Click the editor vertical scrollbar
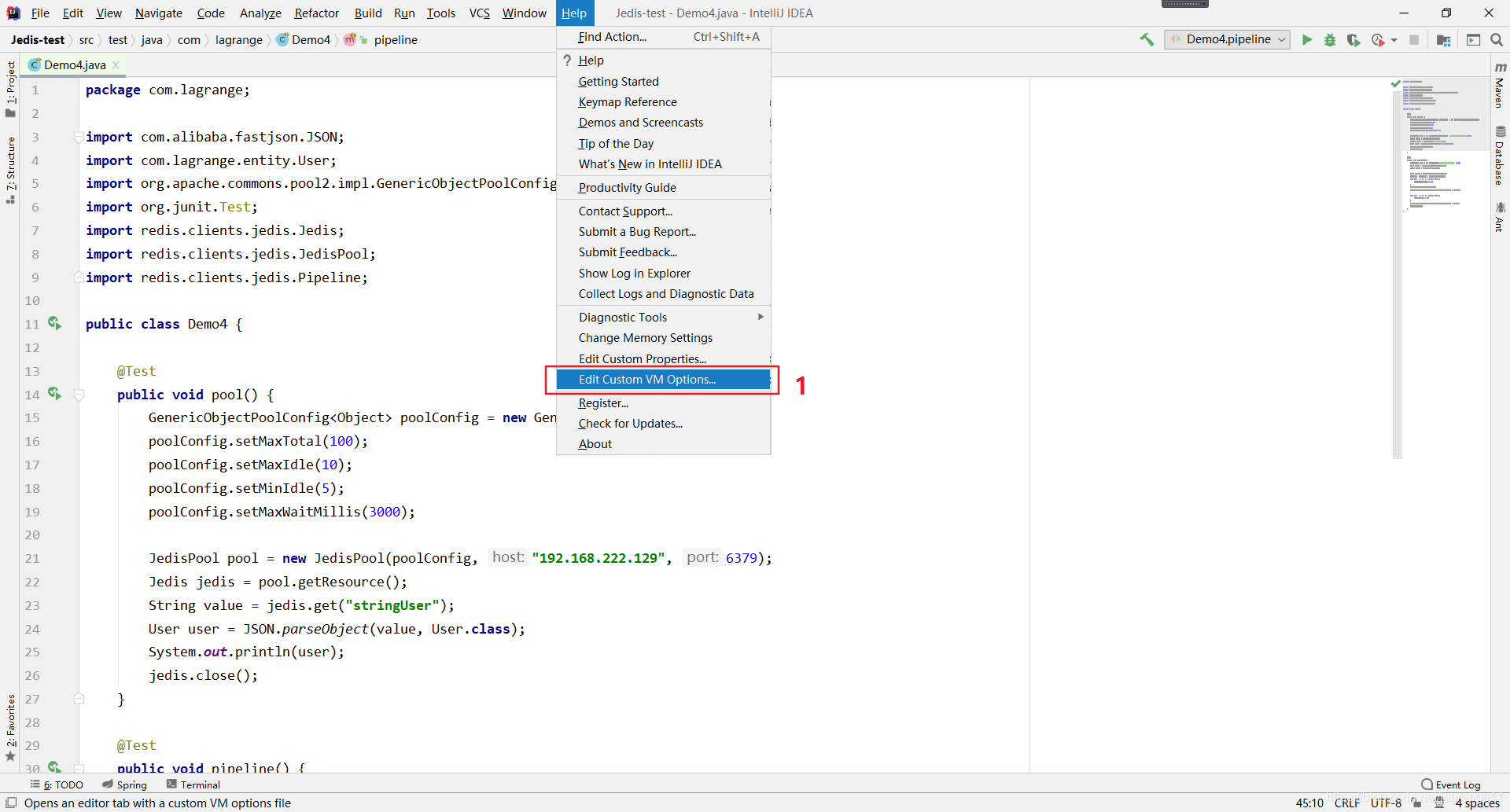Screen dimensions: 1510x812 coord(1397,274)
